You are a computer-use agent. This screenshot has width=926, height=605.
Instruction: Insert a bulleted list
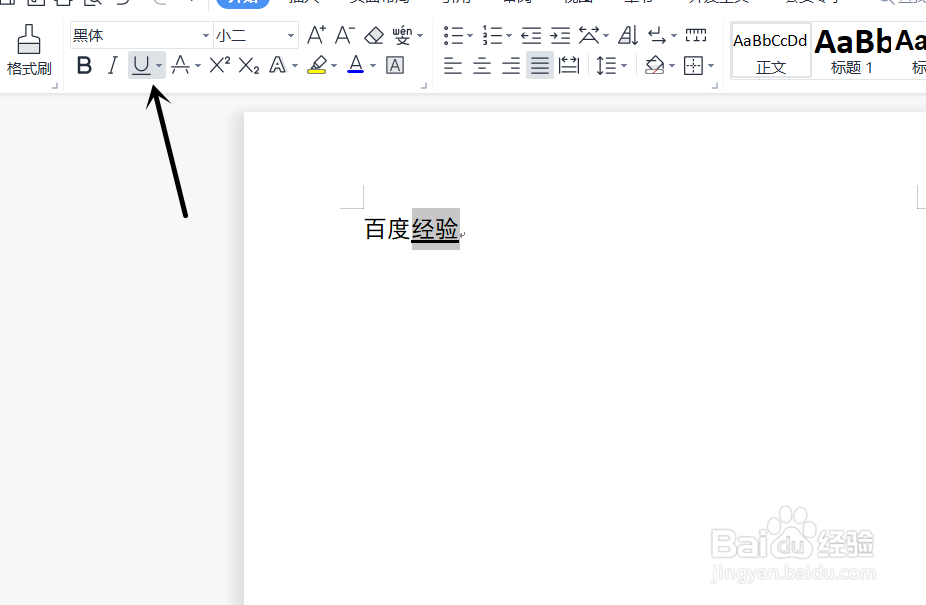click(x=453, y=35)
